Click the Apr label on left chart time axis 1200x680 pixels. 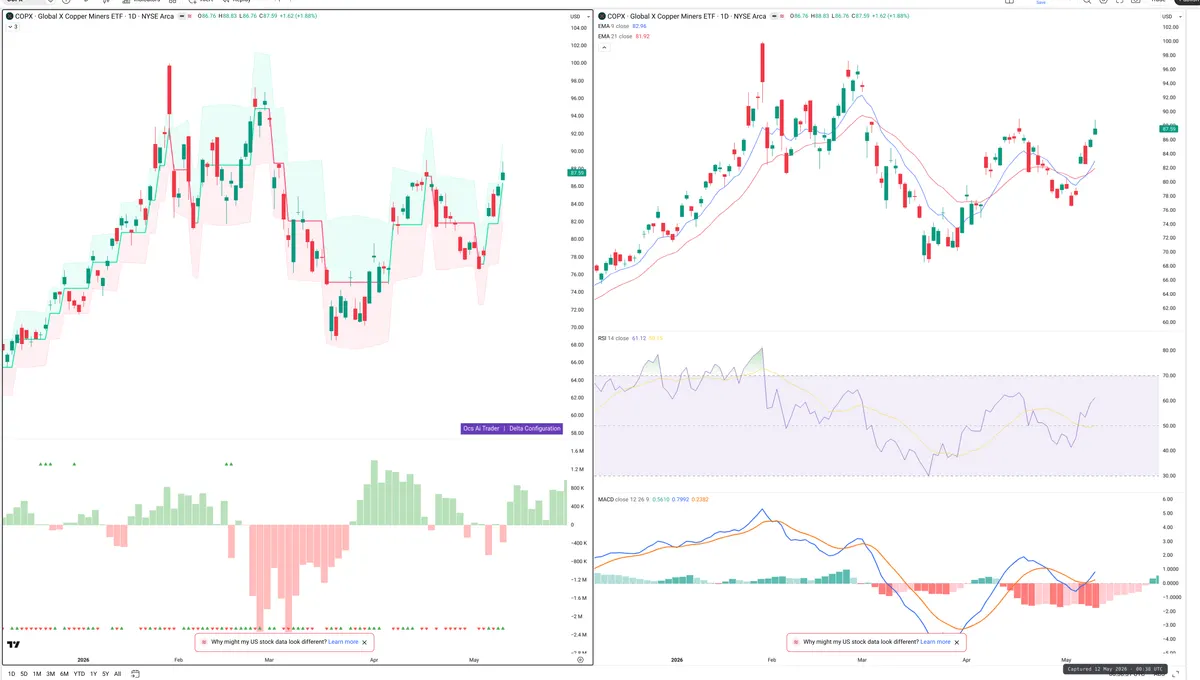pyautogui.click(x=374, y=660)
